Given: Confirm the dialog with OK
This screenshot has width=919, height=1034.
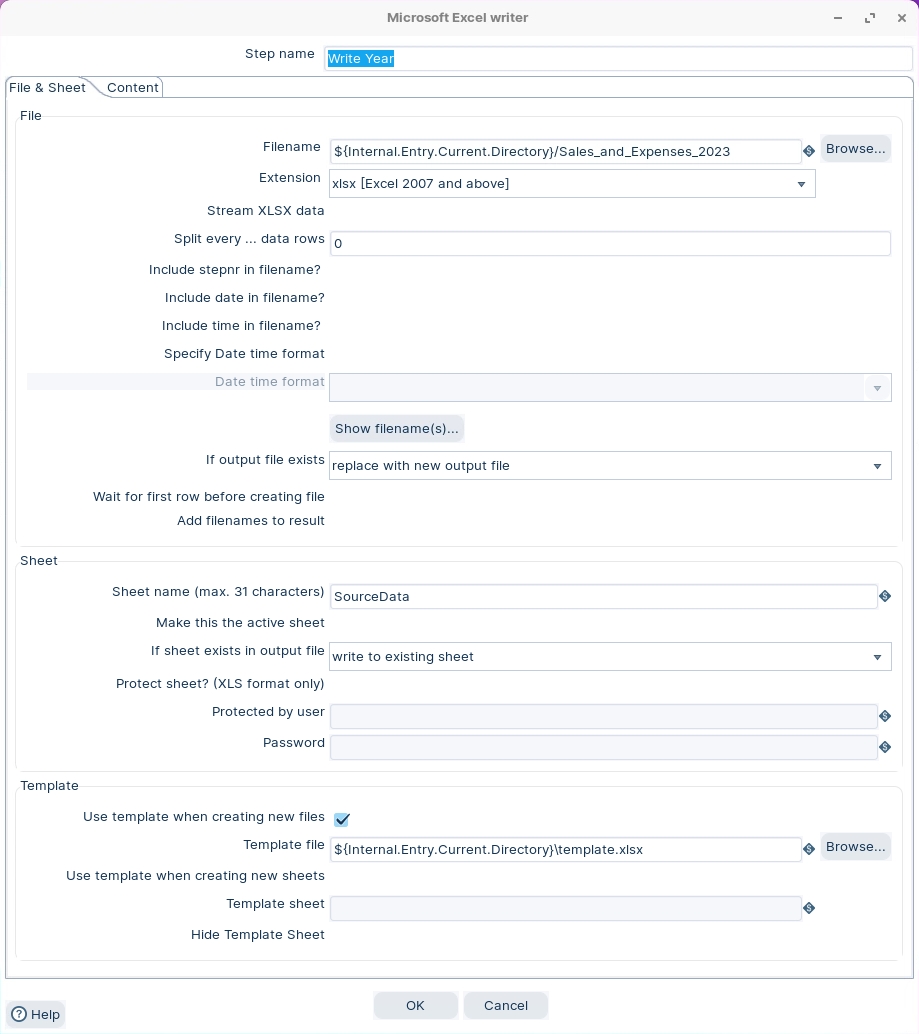Looking at the screenshot, I should point(415,1005).
